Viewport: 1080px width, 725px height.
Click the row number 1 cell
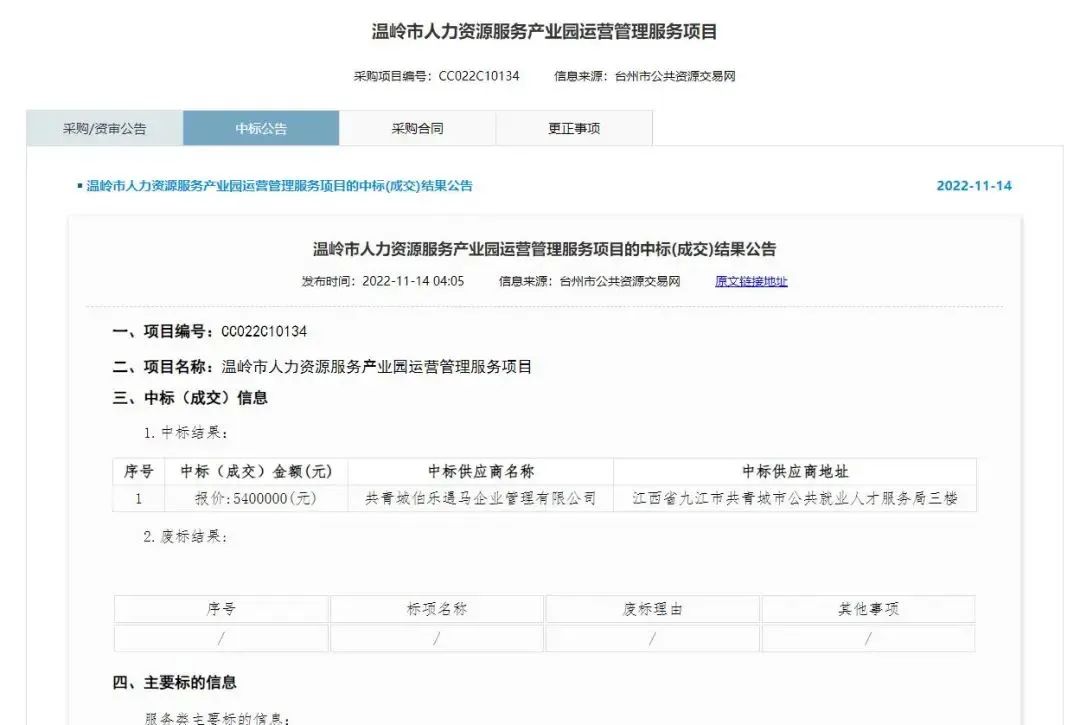(x=138, y=498)
